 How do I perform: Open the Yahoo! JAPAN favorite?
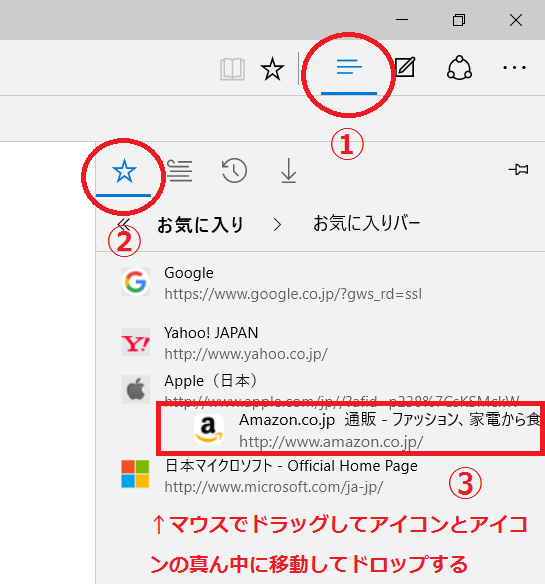tap(320, 343)
